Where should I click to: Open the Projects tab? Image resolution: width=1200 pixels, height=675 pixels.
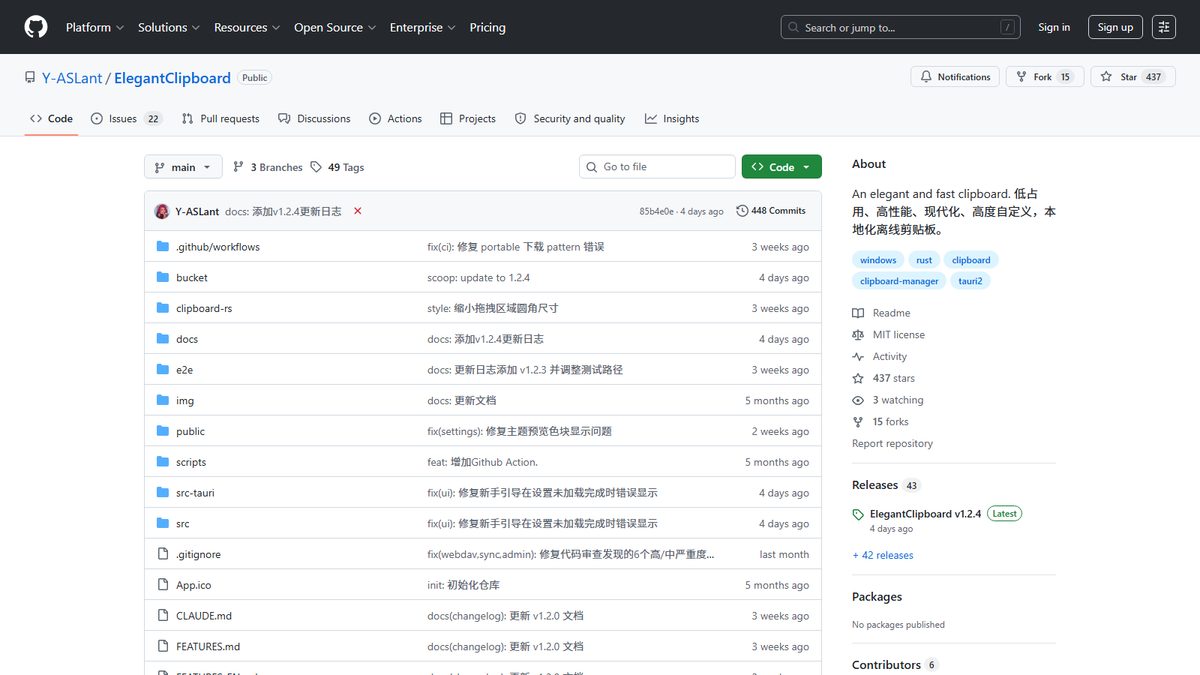pyautogui.click(x=468, y=118)
